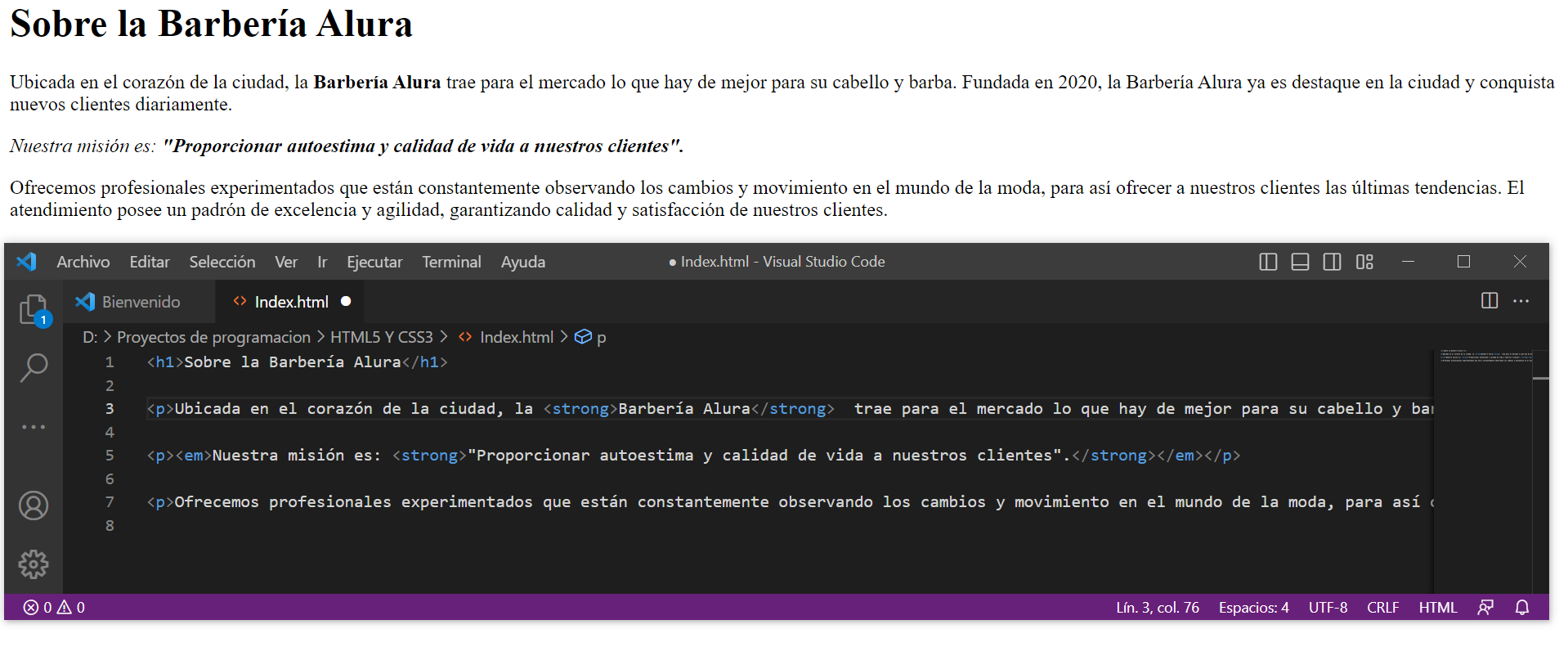Toggle secondary side bar layout icon
The width and height of the screenshot is (1568, 647).
tap(1332, 262)
